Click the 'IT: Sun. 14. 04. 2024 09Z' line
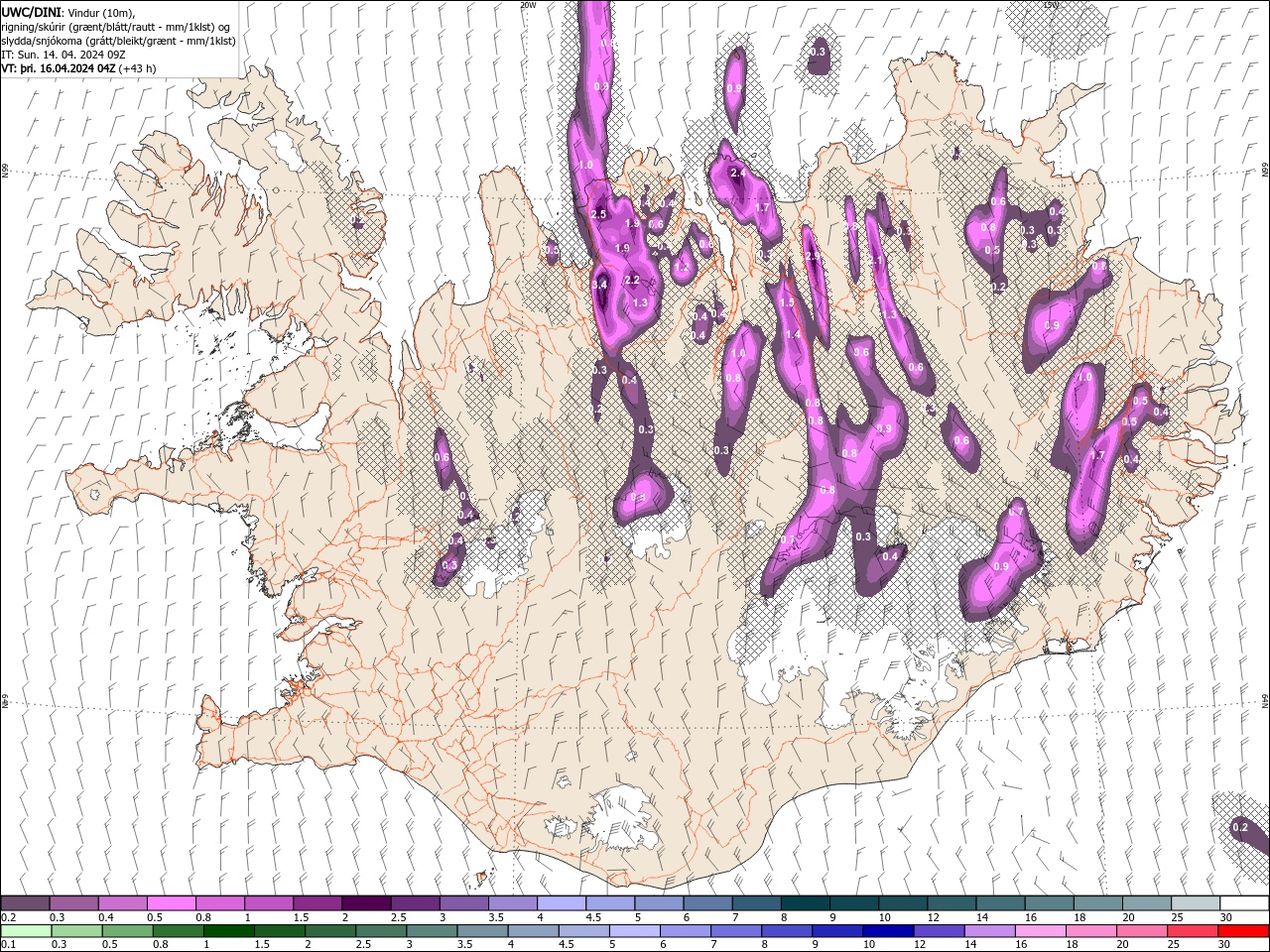Image resolution: width=1270 pixels, height=952 pixels. [x=63, y=55]
